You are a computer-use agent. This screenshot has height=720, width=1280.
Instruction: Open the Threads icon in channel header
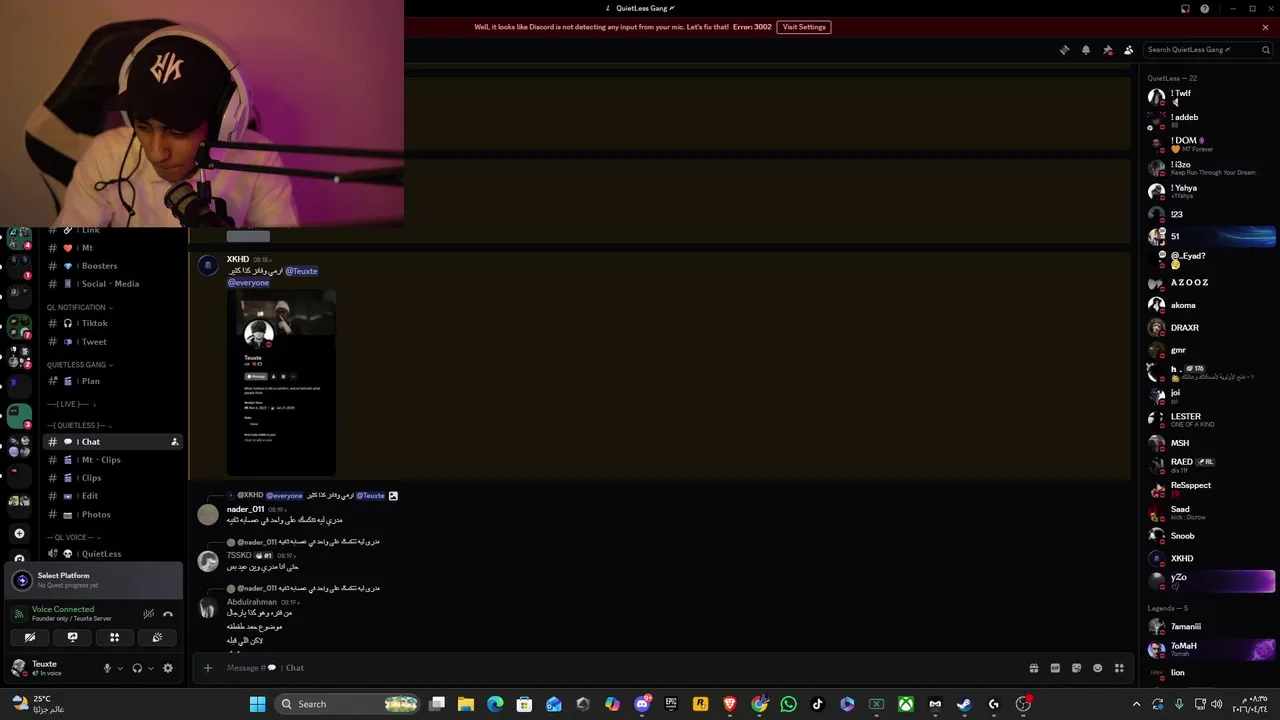pyautogui.click(x=1064, y=50)
